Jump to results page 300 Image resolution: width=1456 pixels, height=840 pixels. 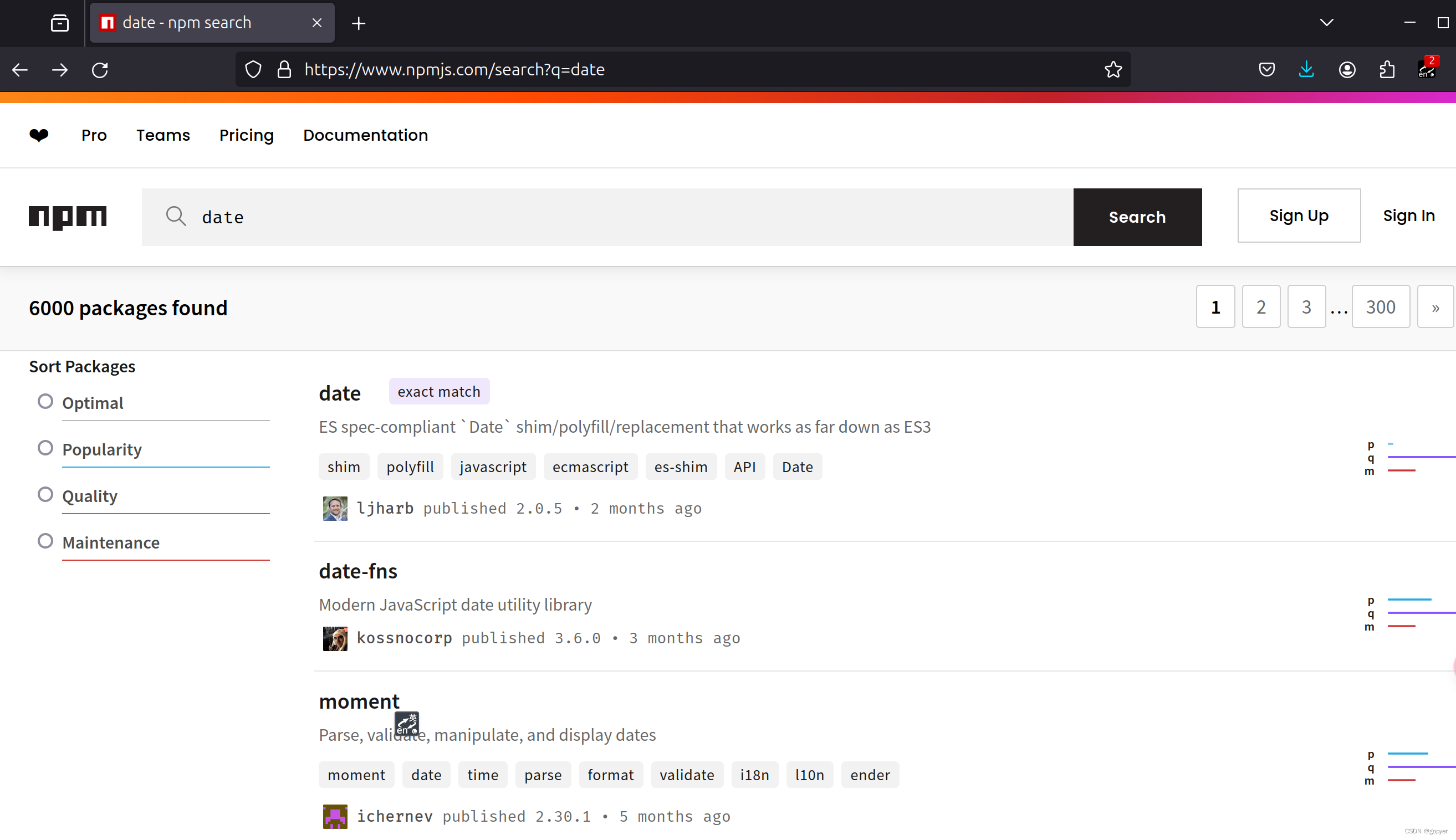pos(1380,307)
